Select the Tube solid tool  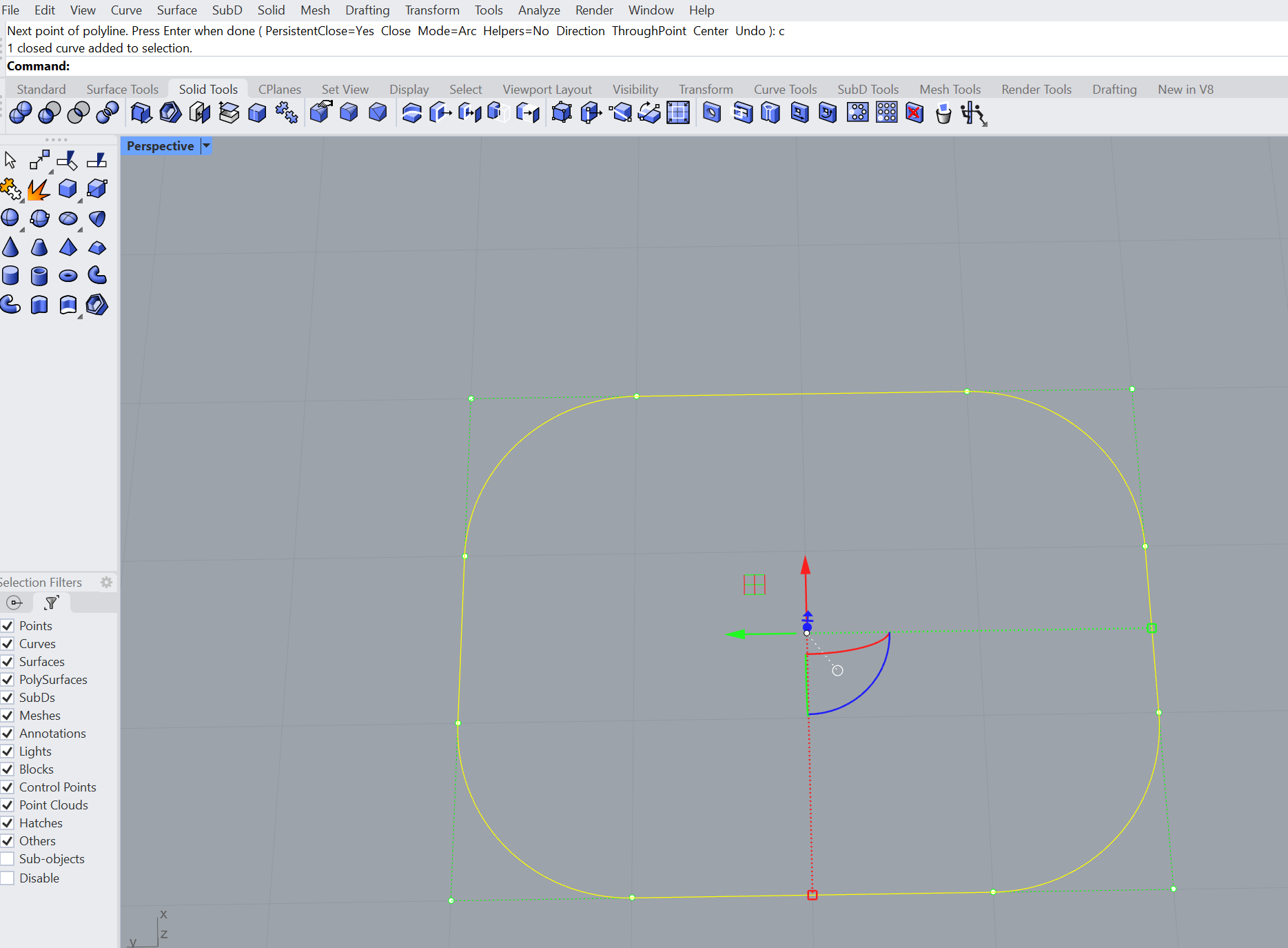(39, 276)
